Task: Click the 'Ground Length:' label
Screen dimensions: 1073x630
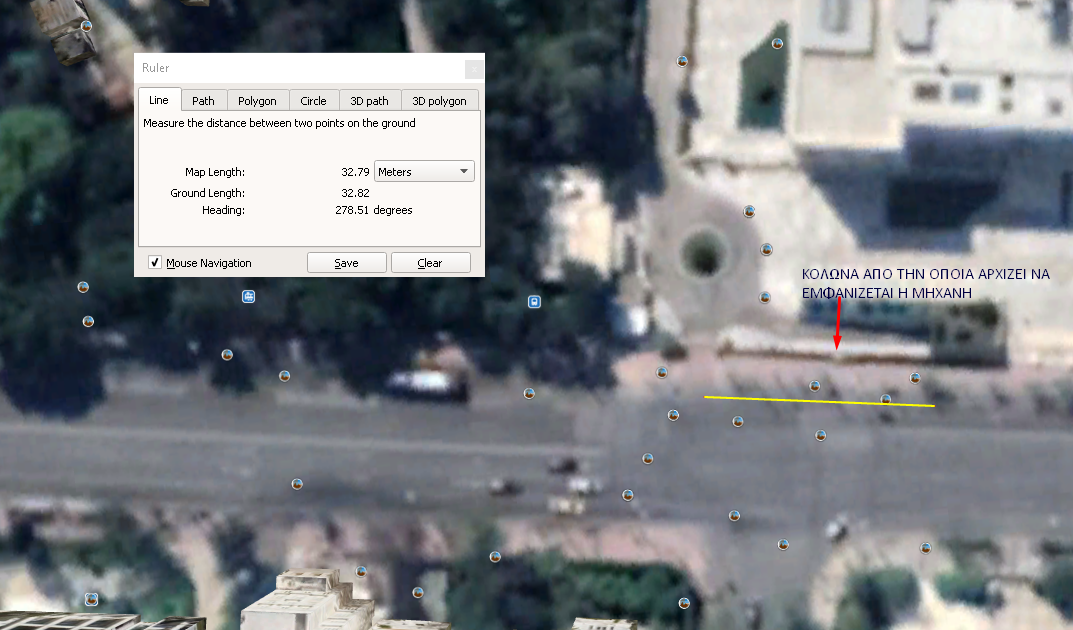Action: [207, 193]
